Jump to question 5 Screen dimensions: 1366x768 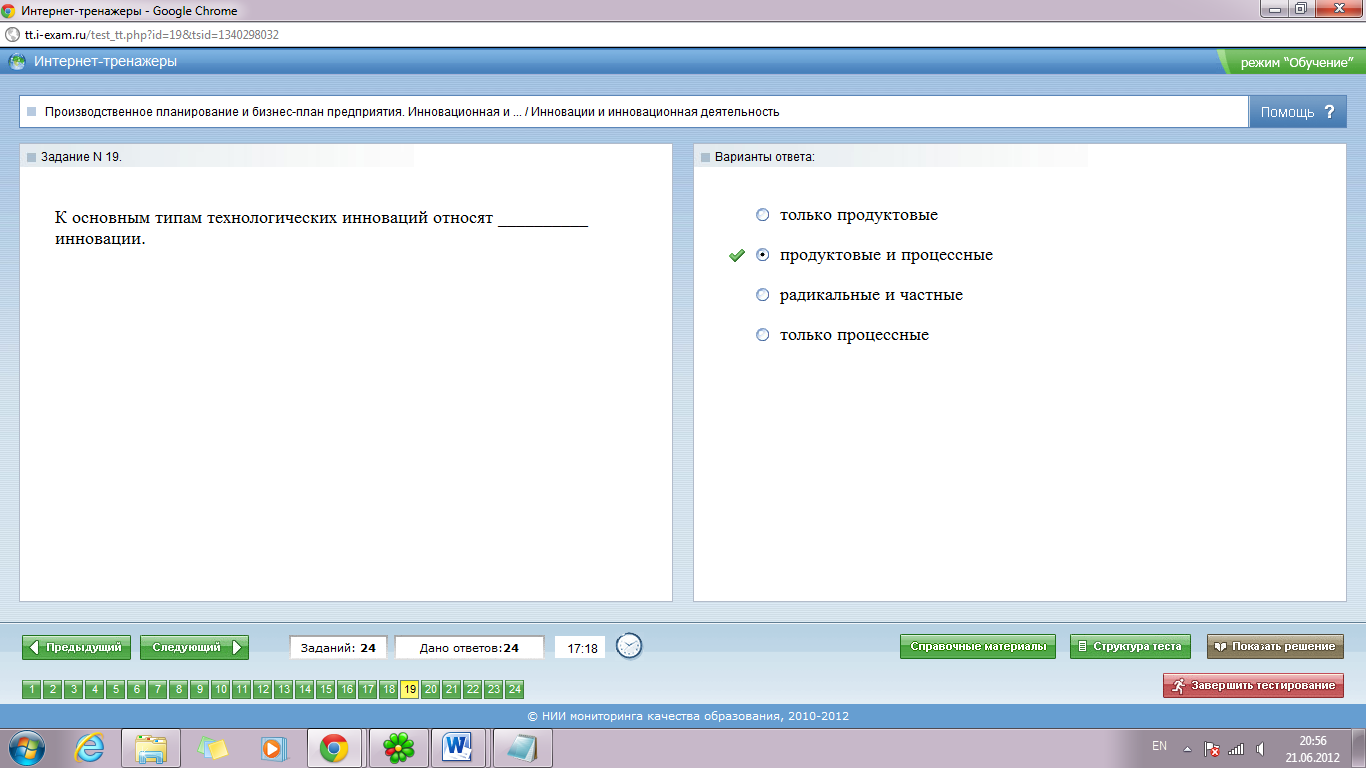116,689
